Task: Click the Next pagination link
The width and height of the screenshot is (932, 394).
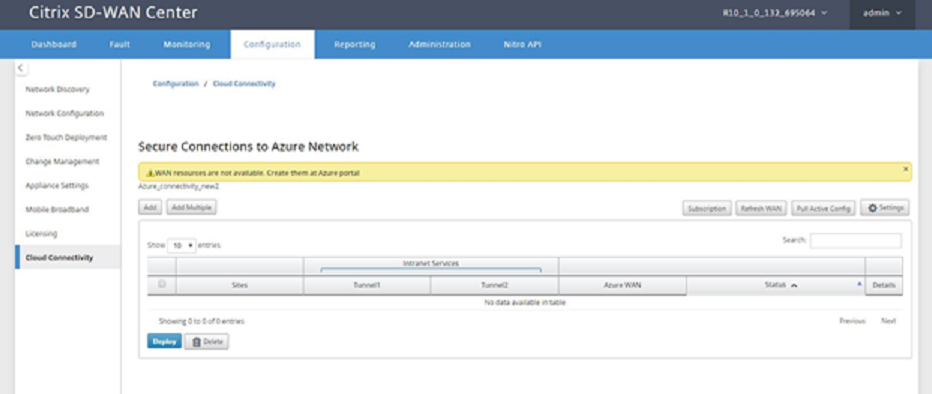Action: 888,321
